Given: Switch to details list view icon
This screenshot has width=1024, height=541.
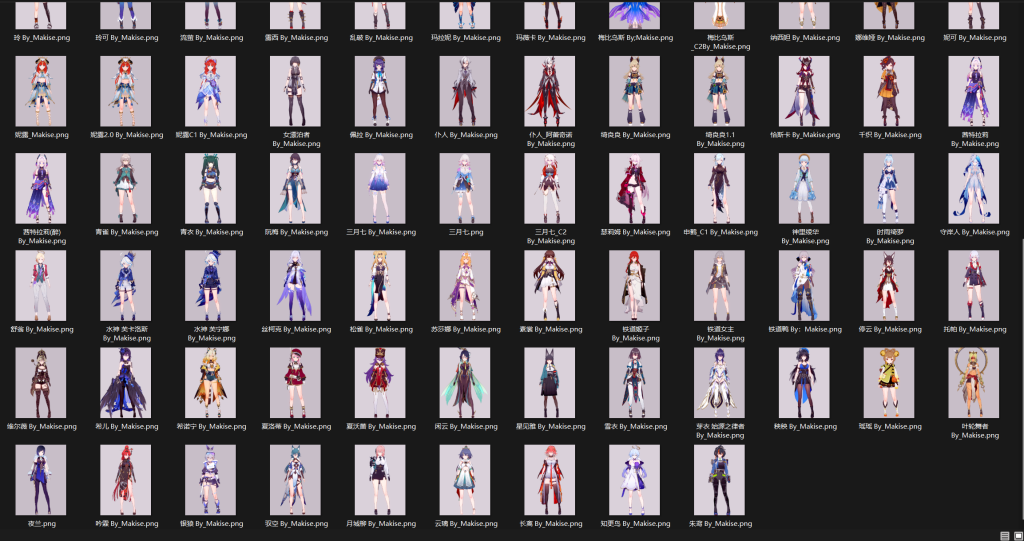Looking at the screenshot, I should (x=1004, y=535).
